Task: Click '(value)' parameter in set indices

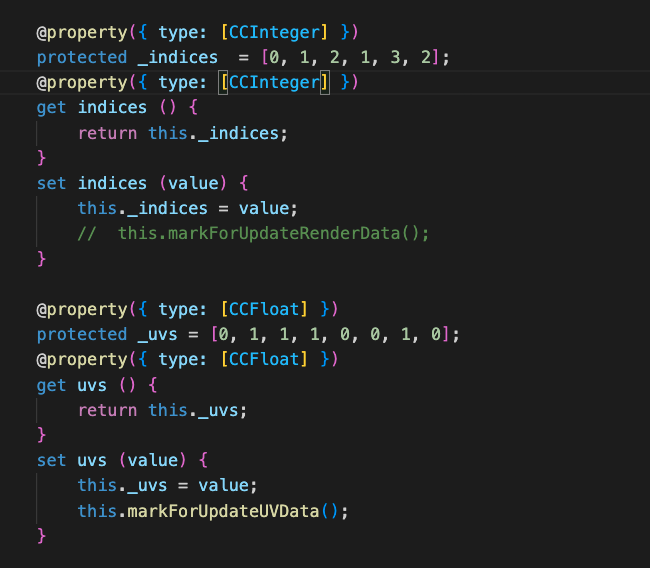Action: [193, 183]
